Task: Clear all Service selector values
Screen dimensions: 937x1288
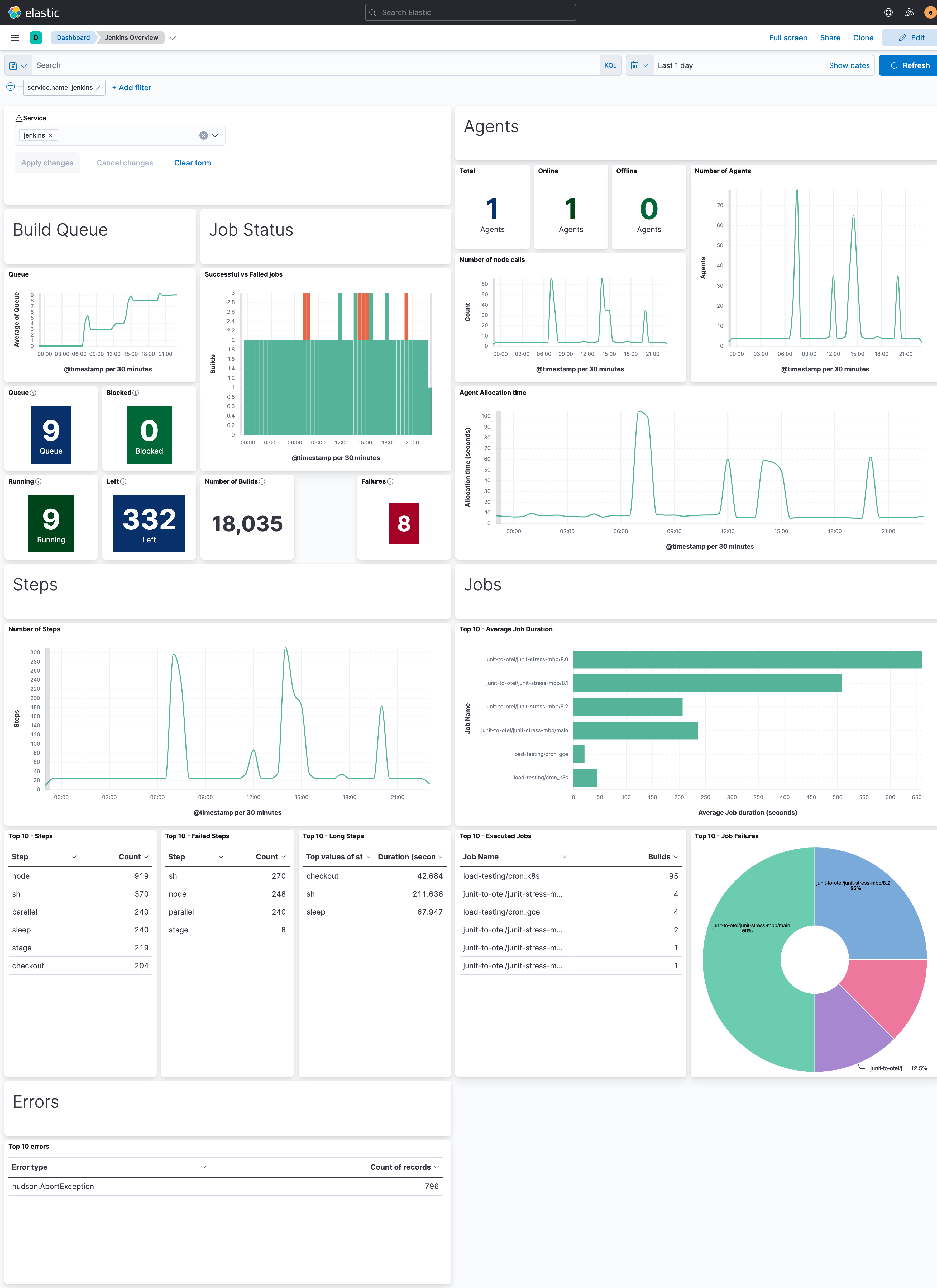Action: coord(203,135)
